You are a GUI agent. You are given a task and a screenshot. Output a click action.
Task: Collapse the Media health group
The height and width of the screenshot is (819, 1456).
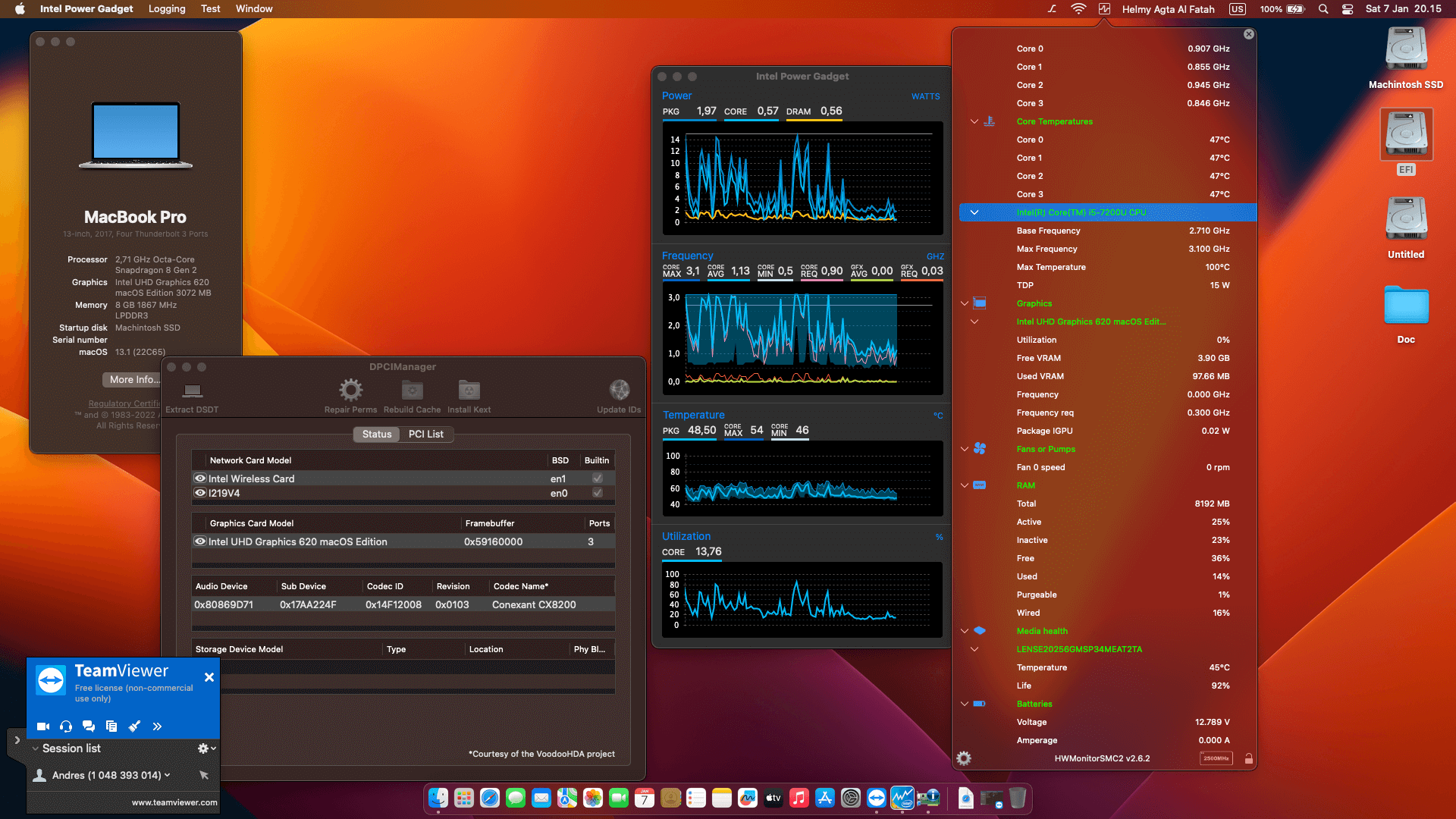coord(965,631)
